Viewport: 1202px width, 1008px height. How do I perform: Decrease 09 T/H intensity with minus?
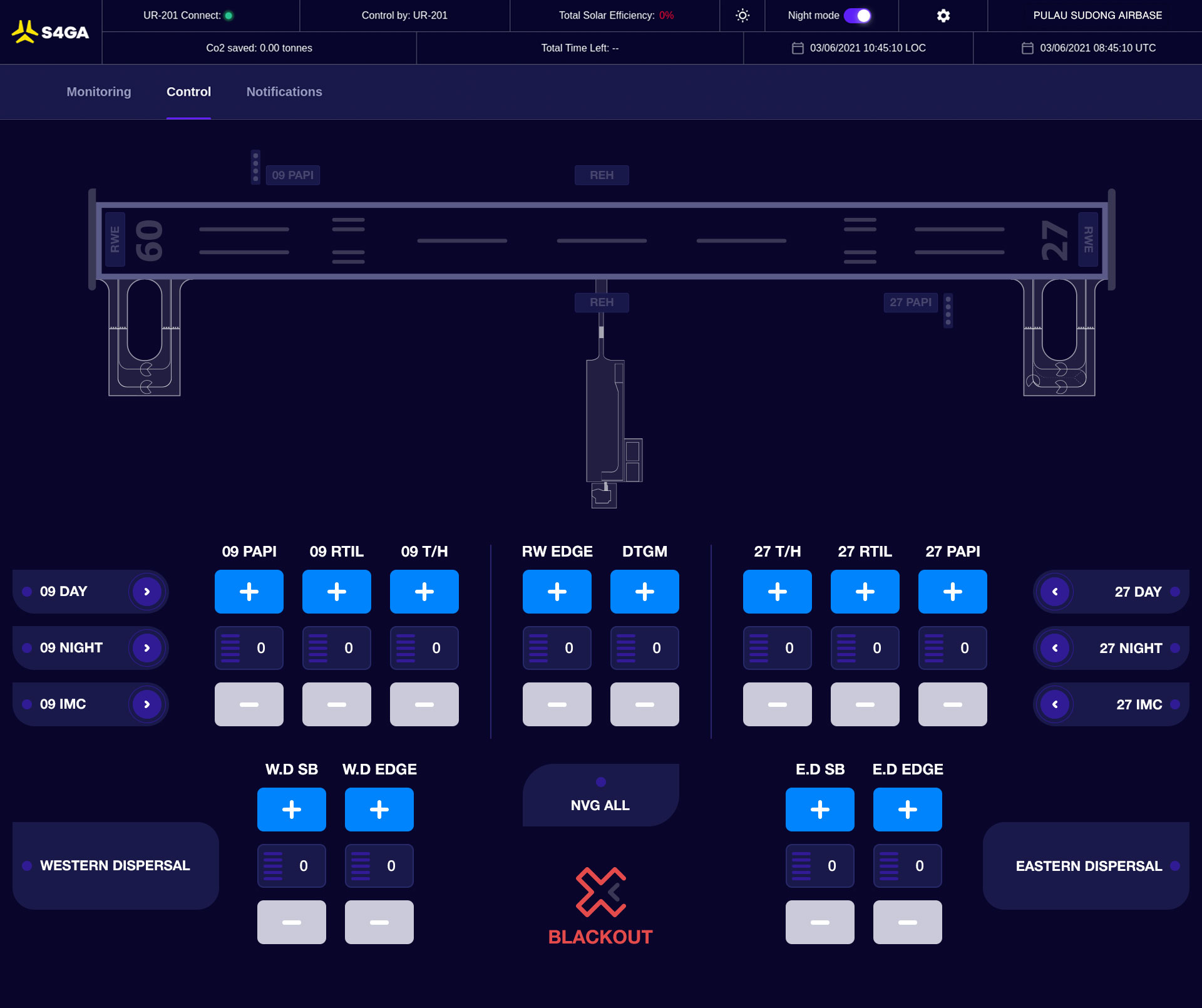(424, 704)
